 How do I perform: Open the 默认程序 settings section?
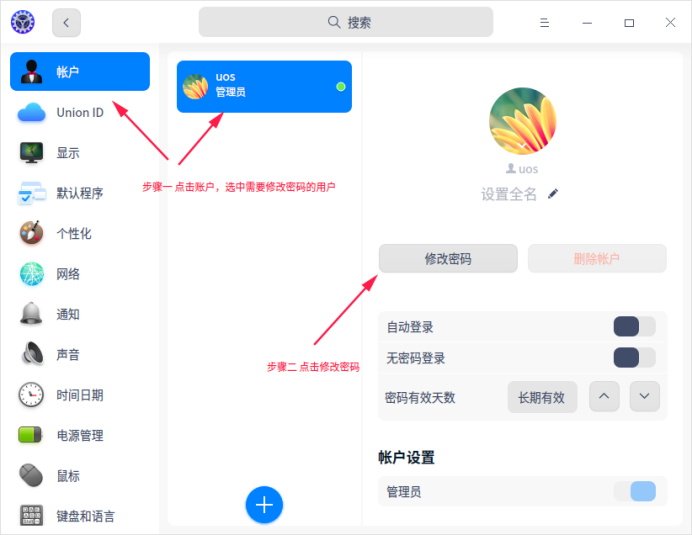(80, 193)
